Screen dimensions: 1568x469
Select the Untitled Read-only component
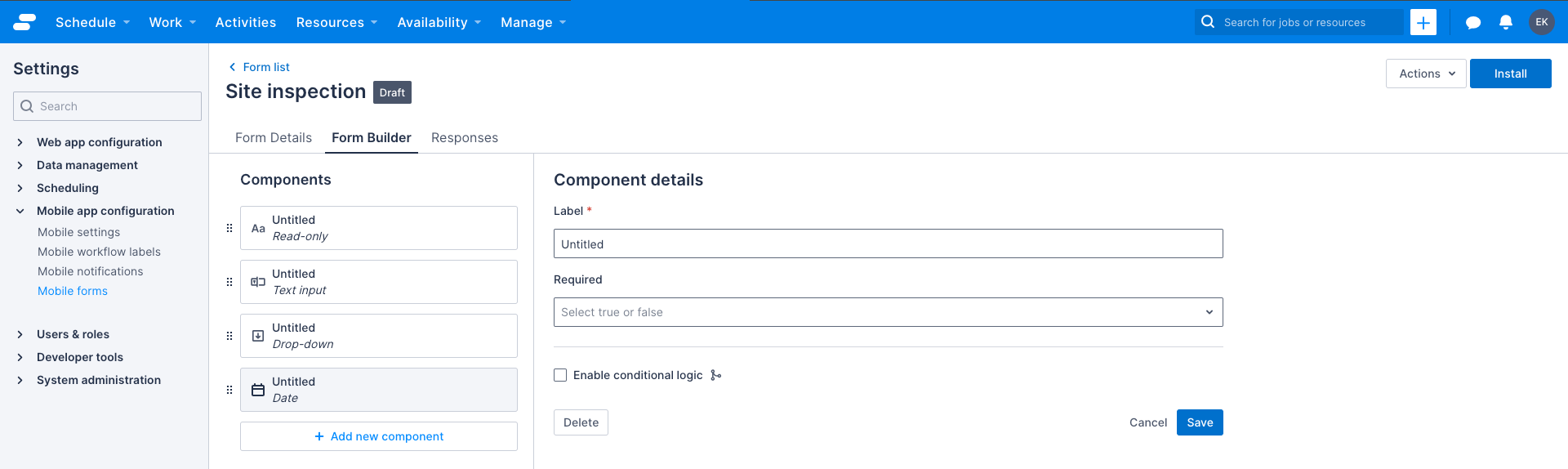[379, 228]
